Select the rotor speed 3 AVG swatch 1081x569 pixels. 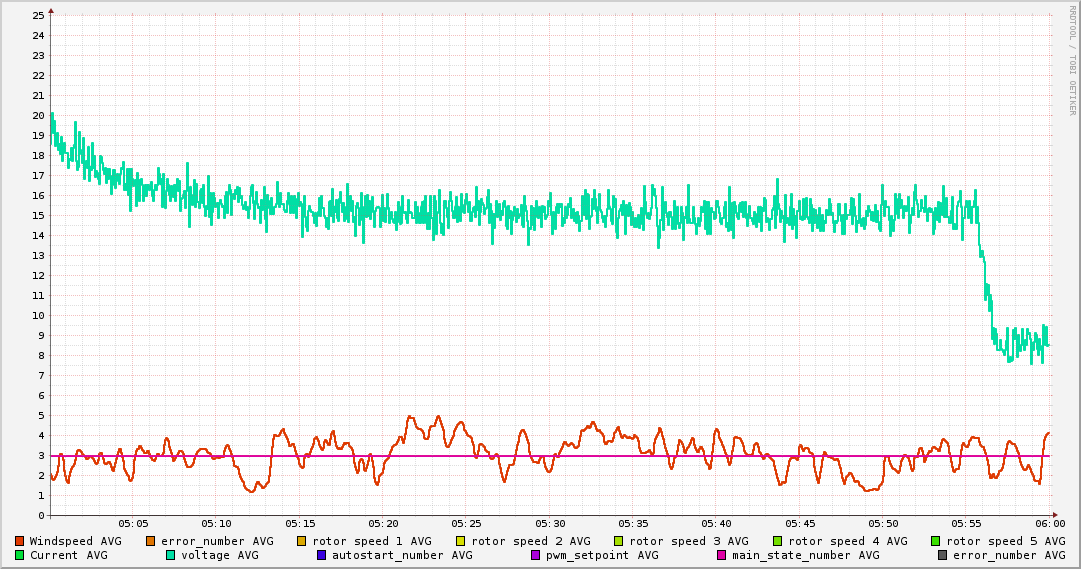(619, 541)
